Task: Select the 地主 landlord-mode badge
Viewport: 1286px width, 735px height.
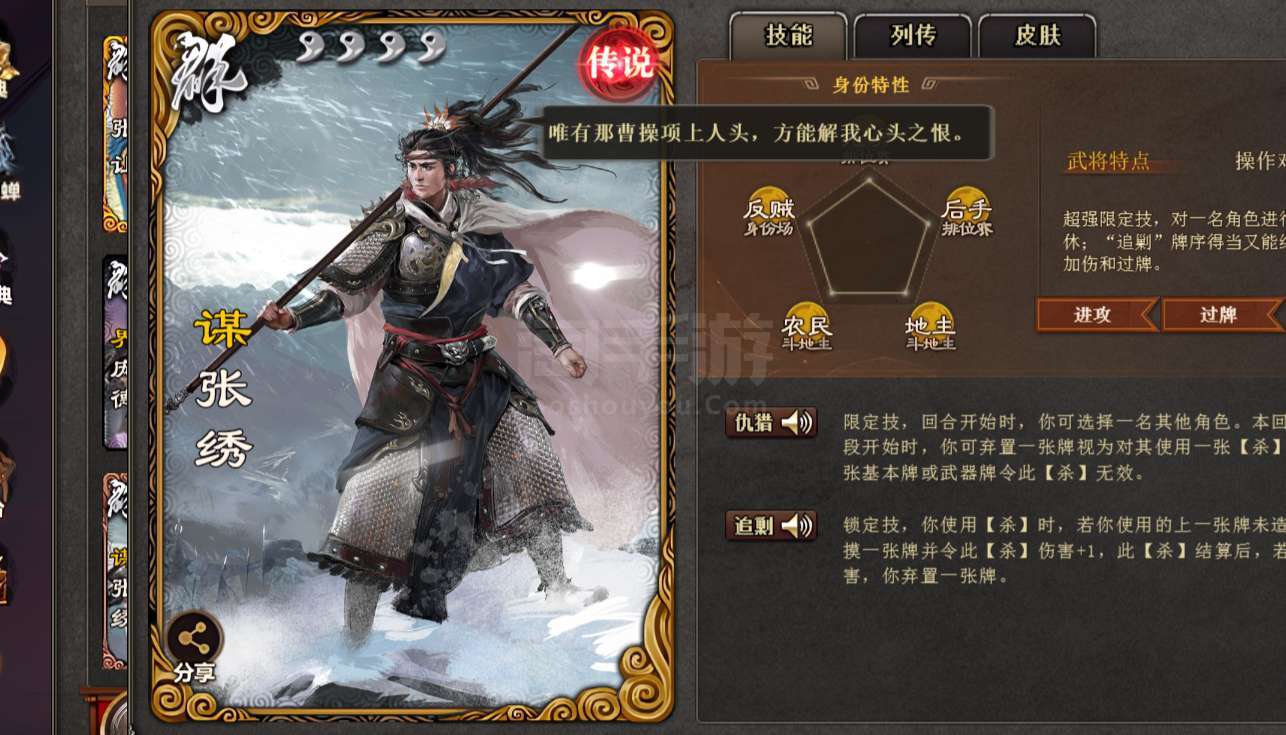Action: click(x=930, y=327)
